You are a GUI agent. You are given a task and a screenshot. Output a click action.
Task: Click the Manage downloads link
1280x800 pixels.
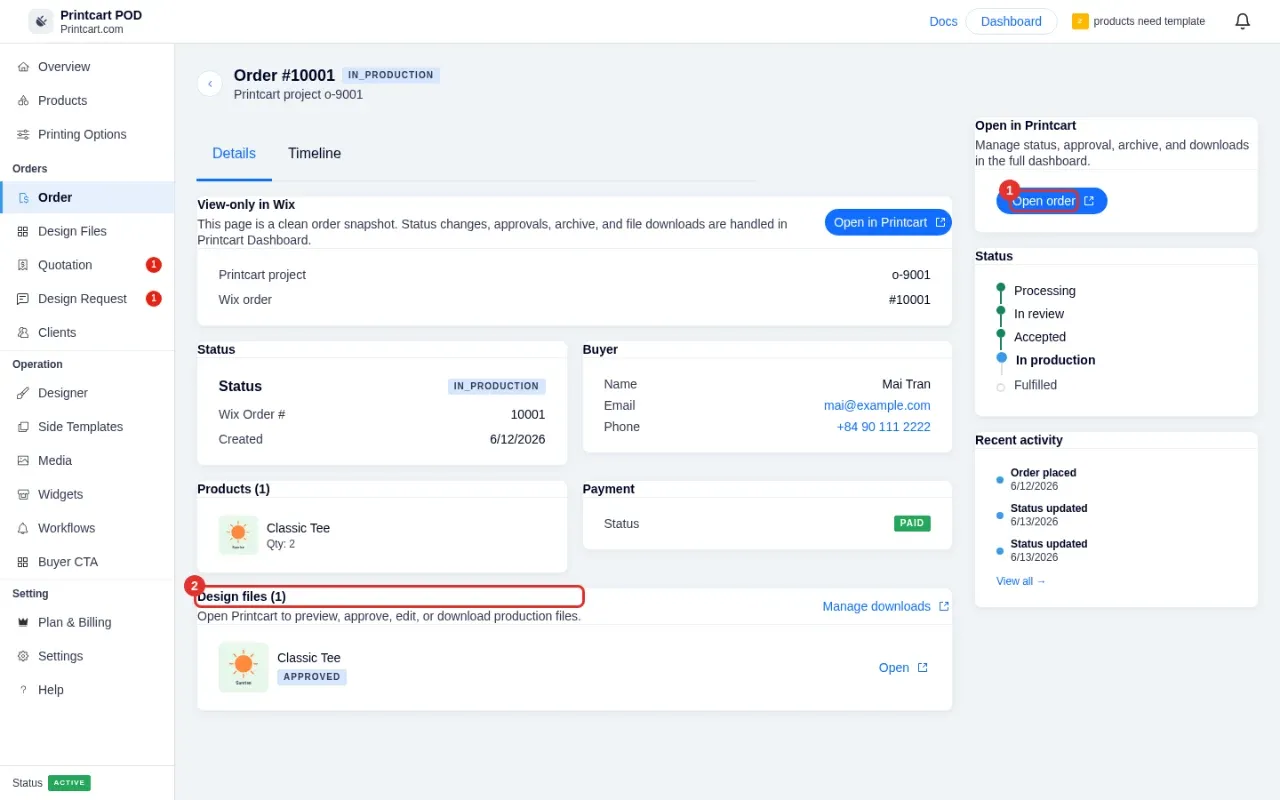pyautogui.click(x=886, y=606)
